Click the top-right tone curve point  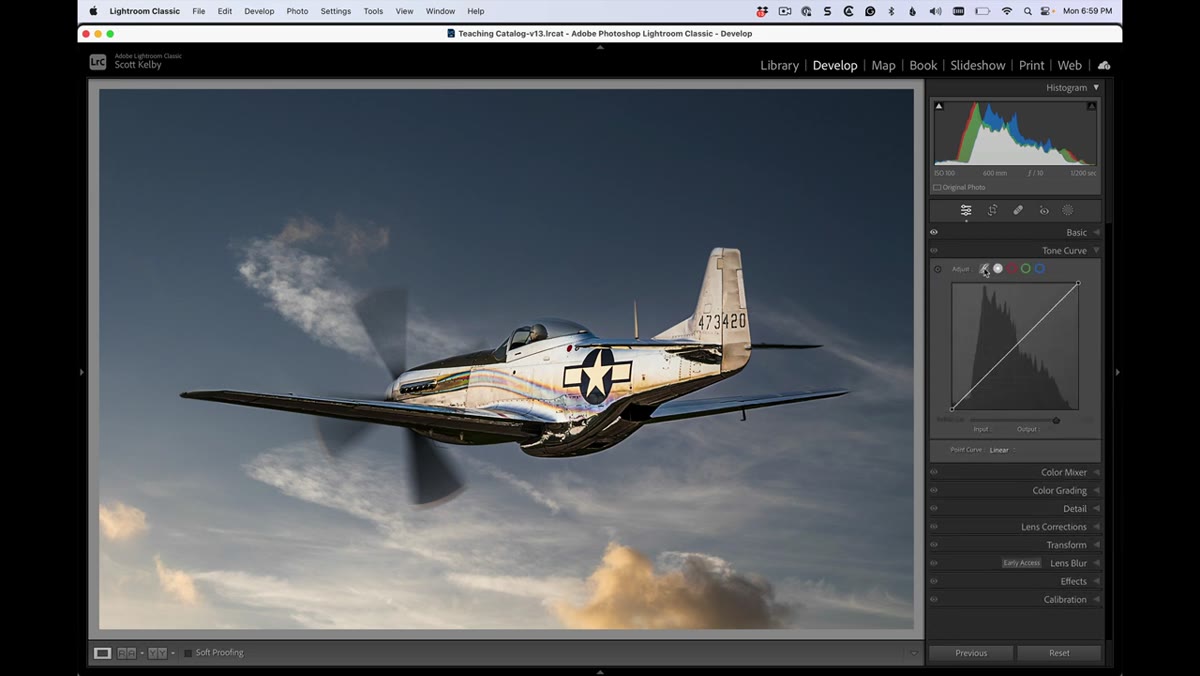(x=1078, y=283)
